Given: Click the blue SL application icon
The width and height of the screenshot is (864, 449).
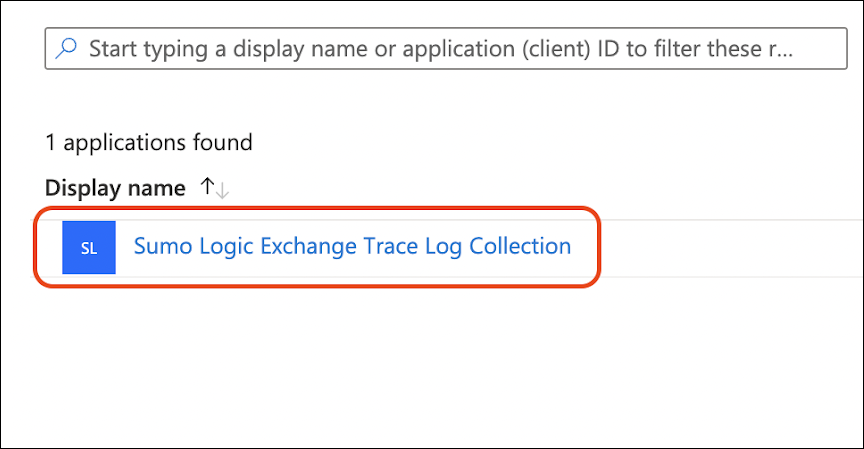Looking at the screenshot, I should coord(89,248).
